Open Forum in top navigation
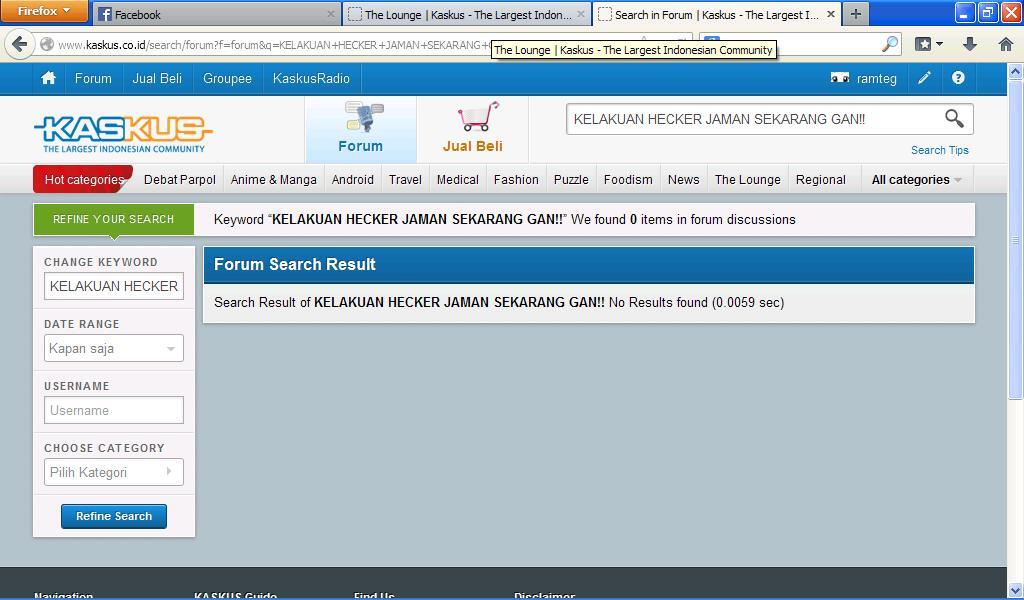Viewport: 1024px width, 600px height. coord(93,78)
